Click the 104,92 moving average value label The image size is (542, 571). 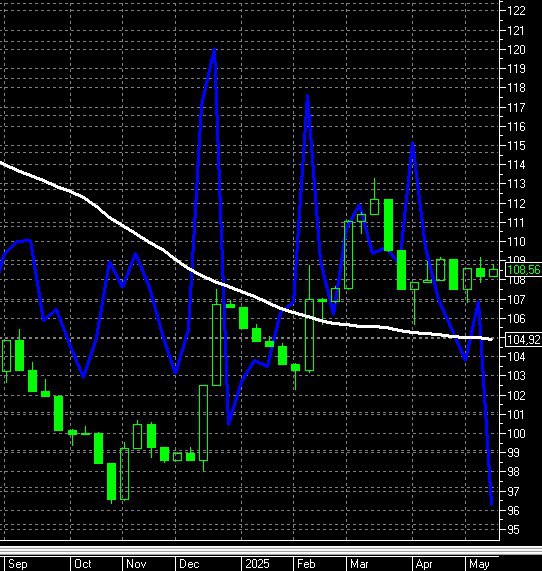[524, 339]
